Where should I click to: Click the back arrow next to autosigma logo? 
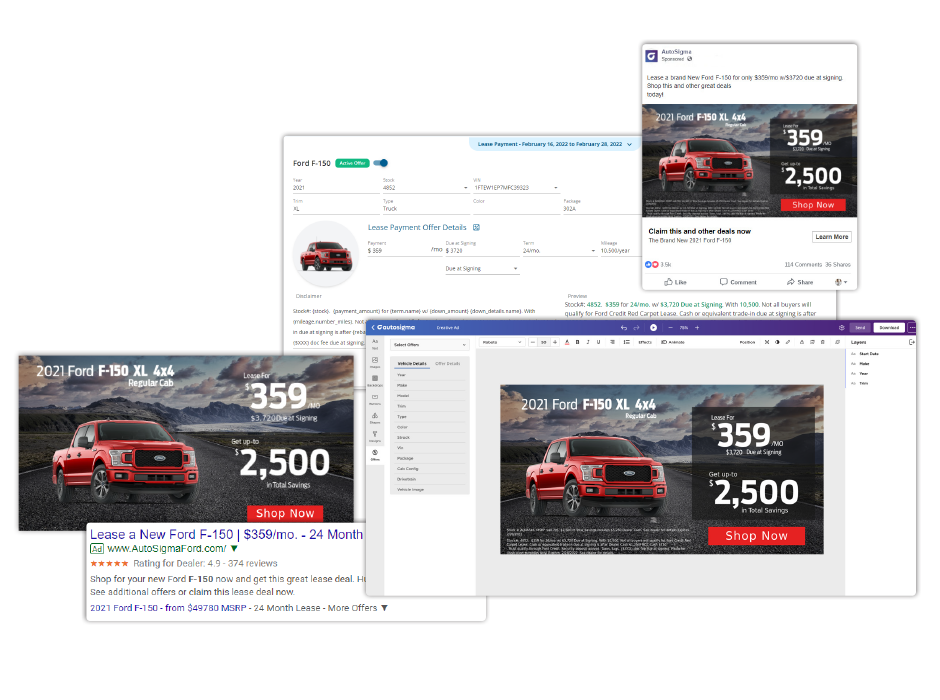pos(373,328)
